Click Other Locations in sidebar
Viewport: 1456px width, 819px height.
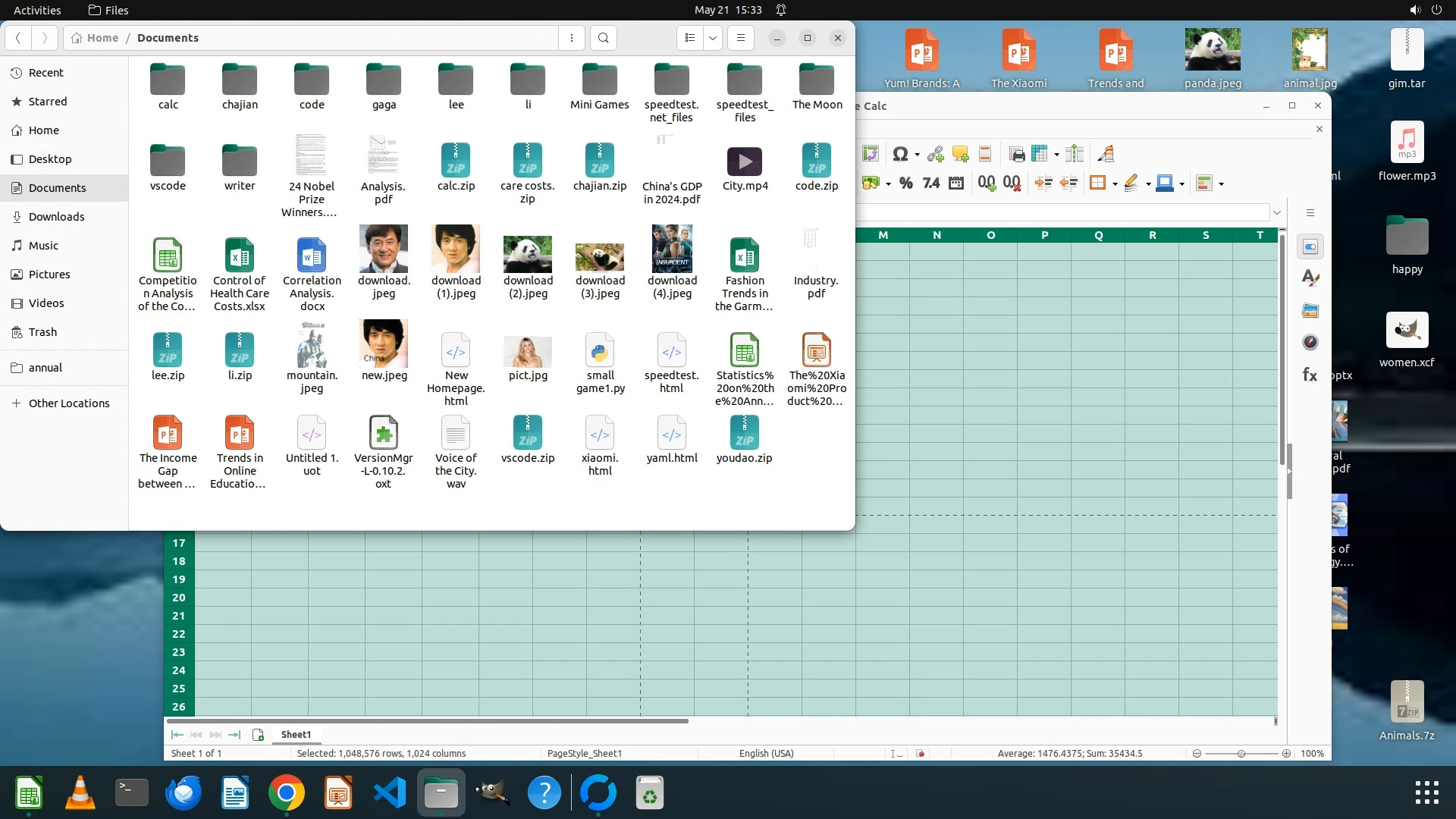[x=69, y=403]
